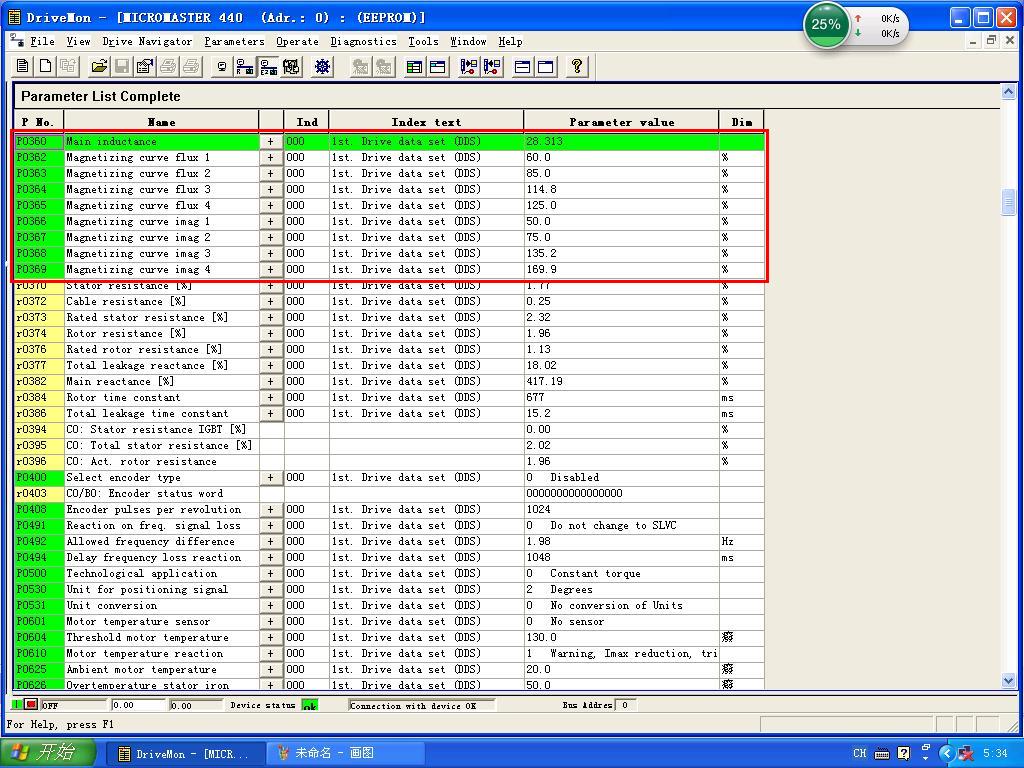1024x768 pixels.
Task: Click the 0.00 setpoint input field
Action: click(137, 705)
